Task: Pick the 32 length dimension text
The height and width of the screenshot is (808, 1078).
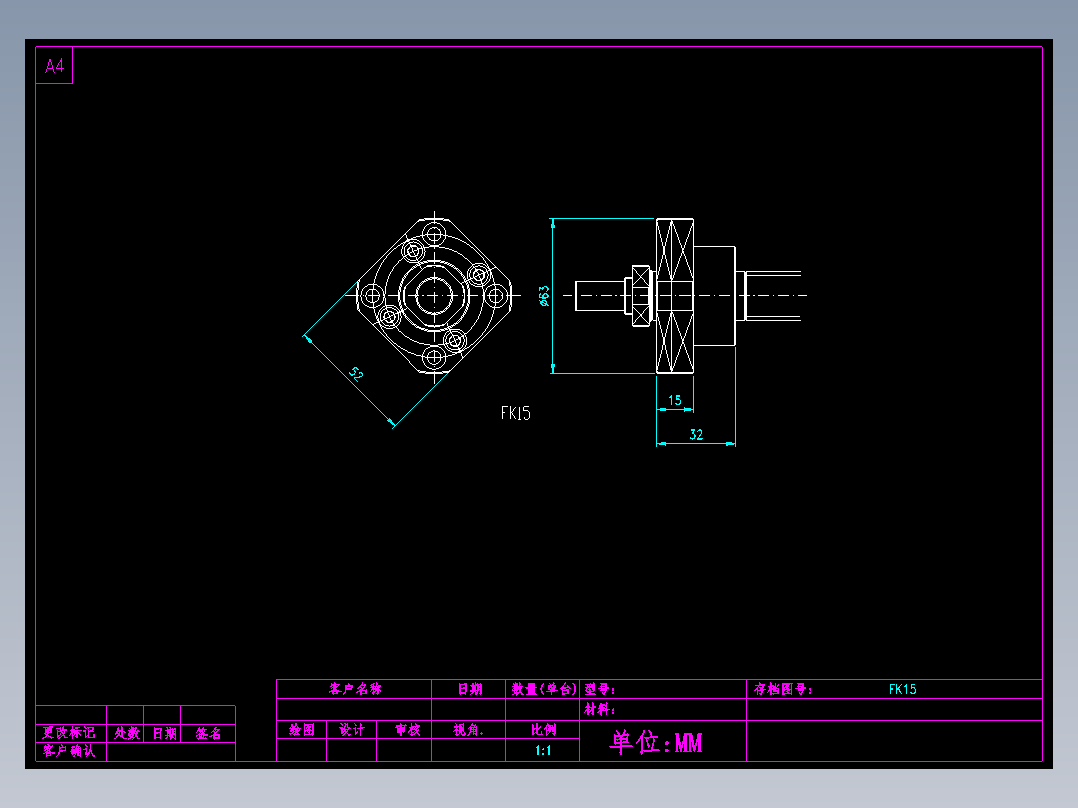Action: [x=696, y=435]
